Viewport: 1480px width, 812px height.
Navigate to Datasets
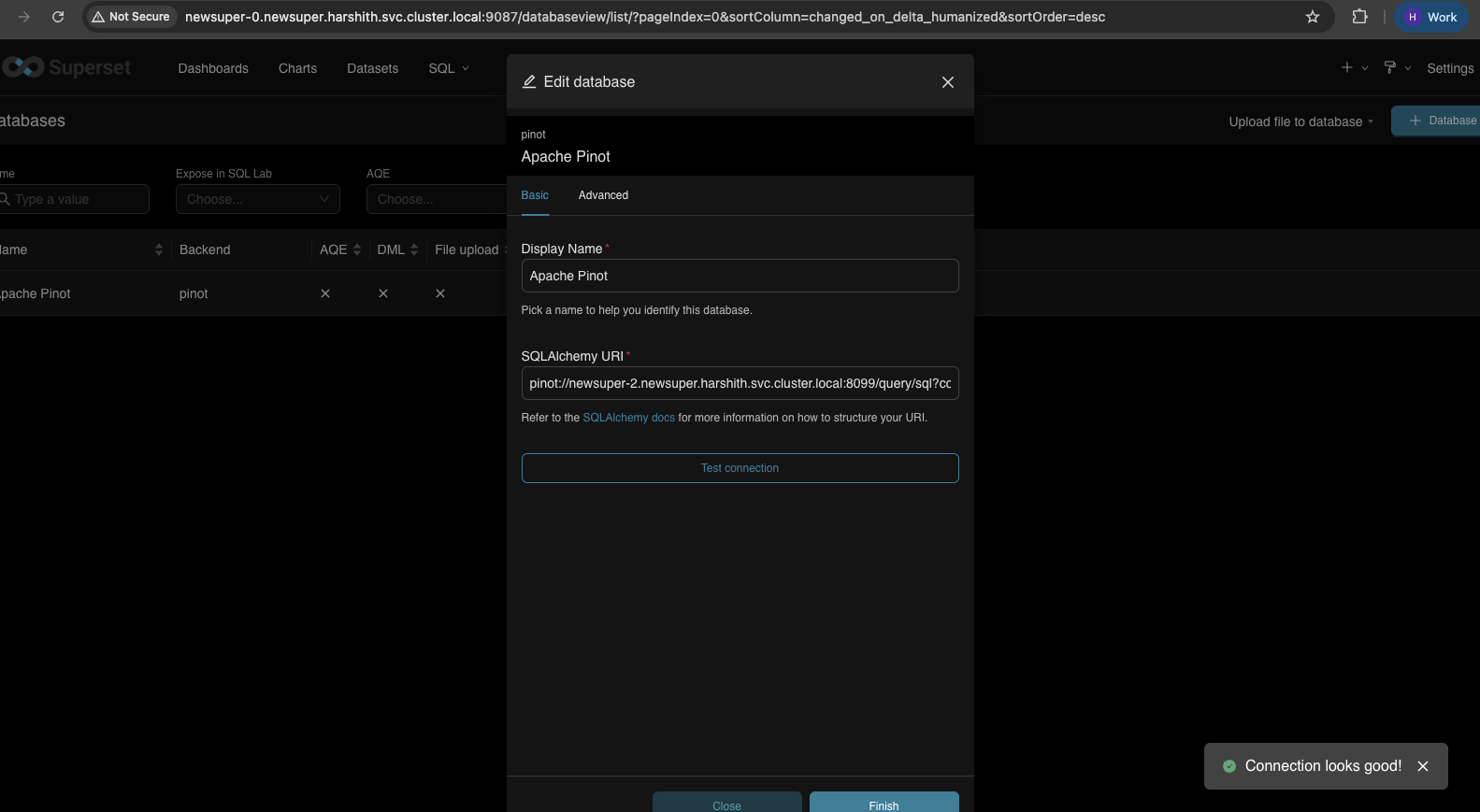[372, 68]
